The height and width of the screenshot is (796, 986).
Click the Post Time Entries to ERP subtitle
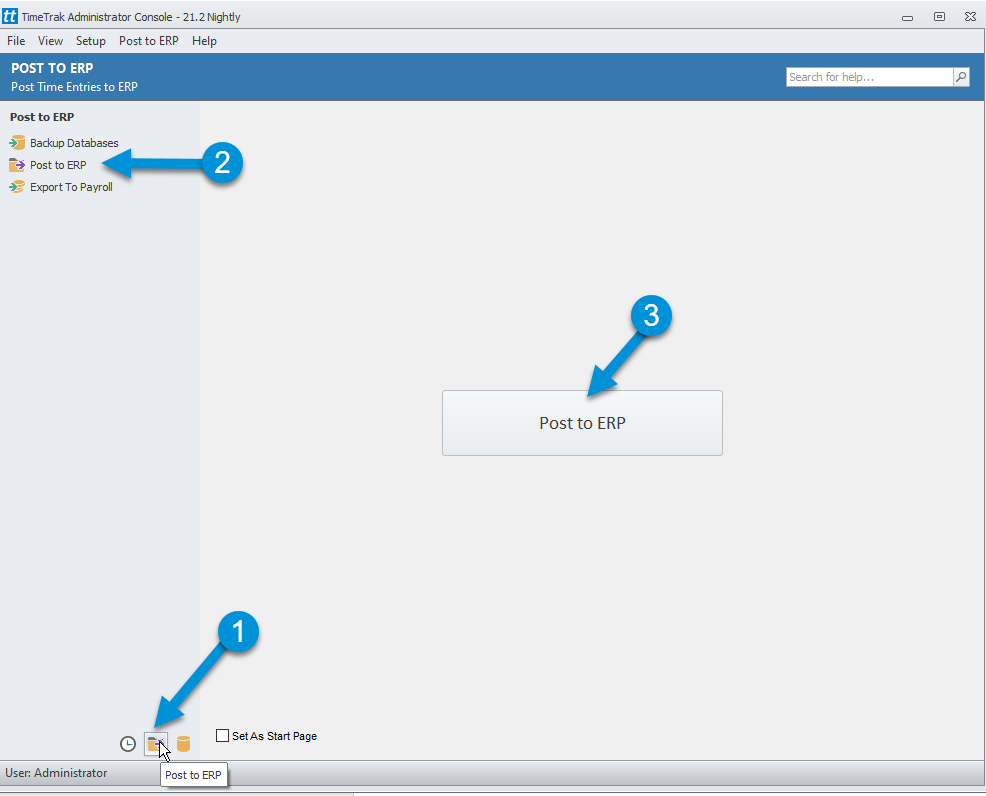tap(74, 87)
